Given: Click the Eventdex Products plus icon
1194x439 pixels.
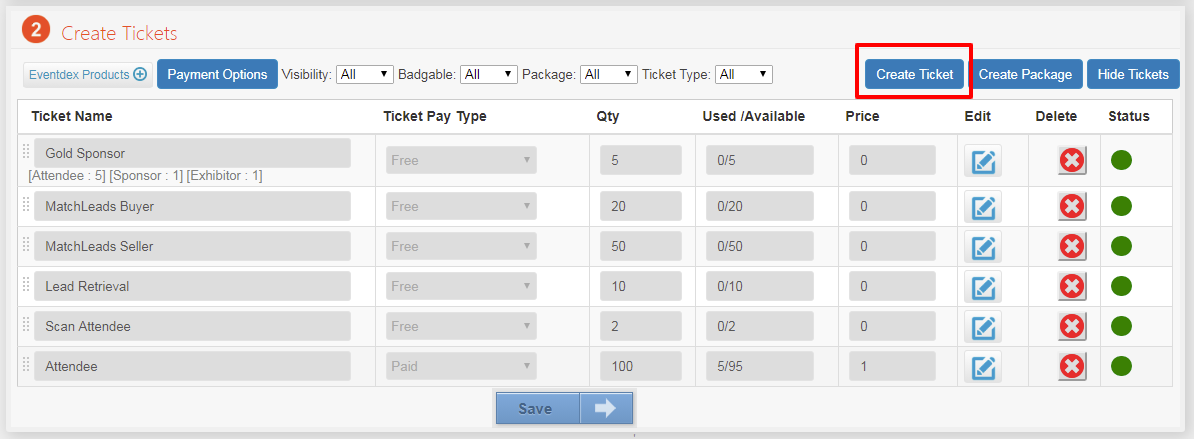Looking at the screenshot, I should point(140,74).
